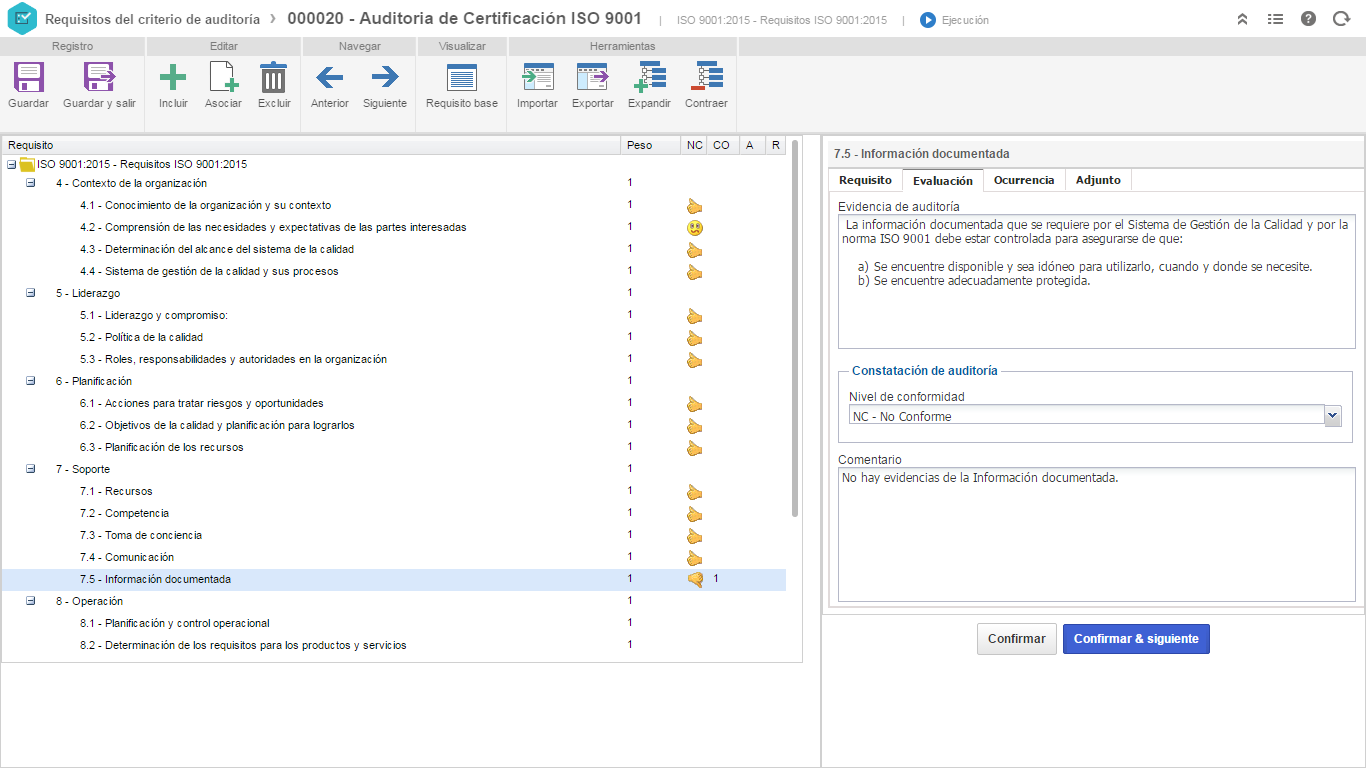Screen dimensions: 1366x768
Task: Collapse the 8 - Operación tree node
Action: 30,600
